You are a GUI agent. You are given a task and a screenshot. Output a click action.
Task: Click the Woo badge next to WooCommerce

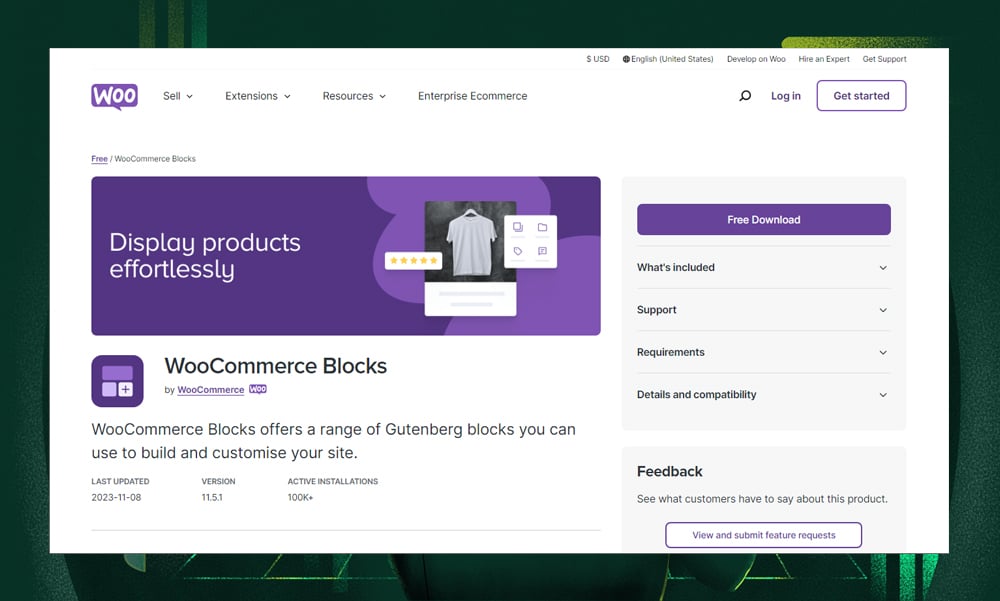(x=258, y=390)
